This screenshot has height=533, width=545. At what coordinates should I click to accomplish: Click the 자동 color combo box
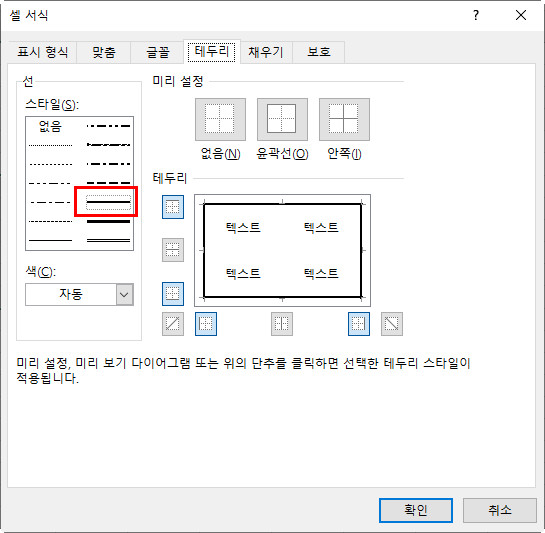pos(79,294)
